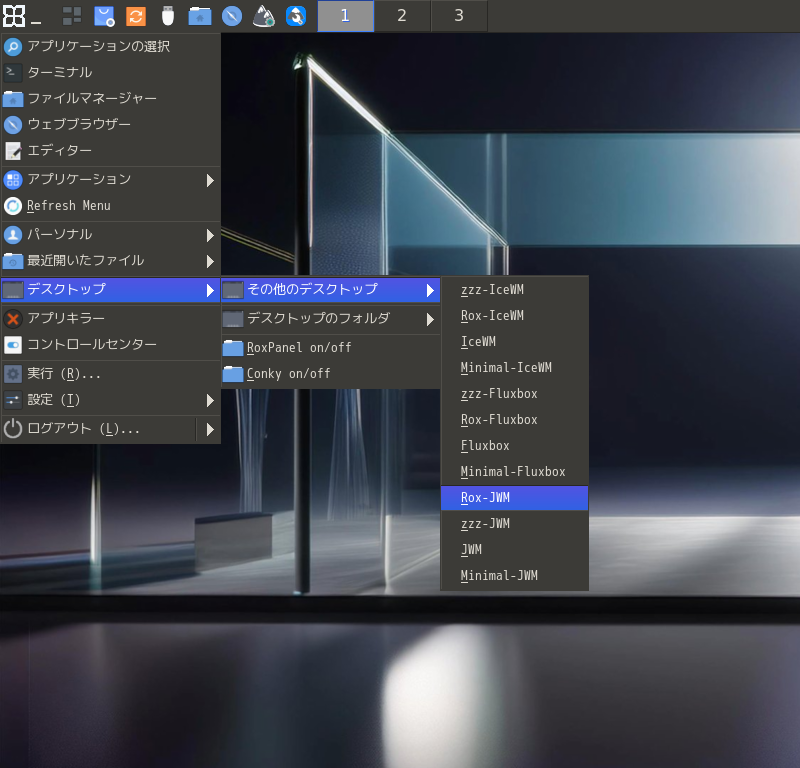Switch to workspace 2
The image size is (800, 768).
pyautogui.click(x=402, y=16)
